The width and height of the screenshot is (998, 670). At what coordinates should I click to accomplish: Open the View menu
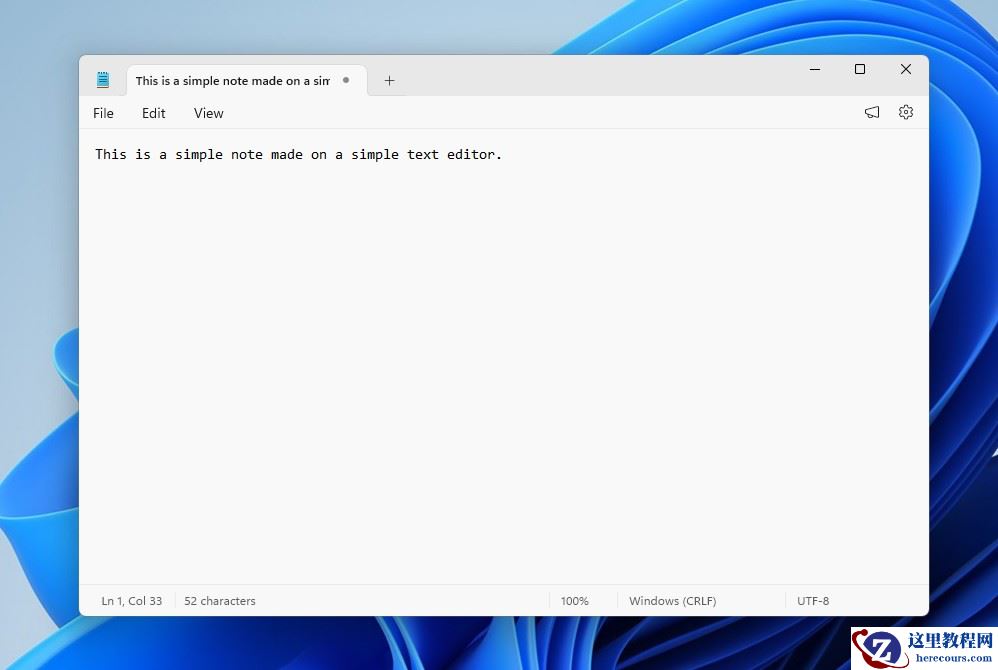[208, 113]
